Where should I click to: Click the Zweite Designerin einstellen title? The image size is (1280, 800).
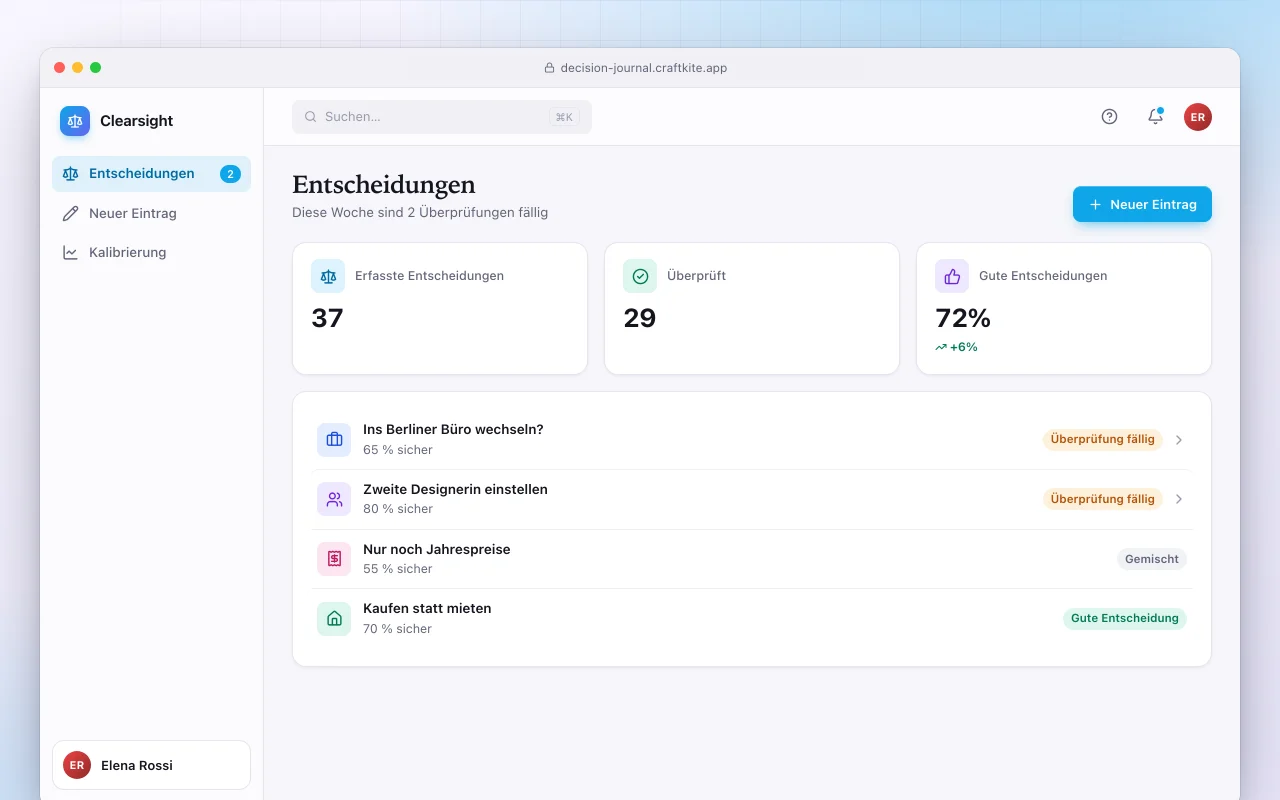tap(455, 489)
